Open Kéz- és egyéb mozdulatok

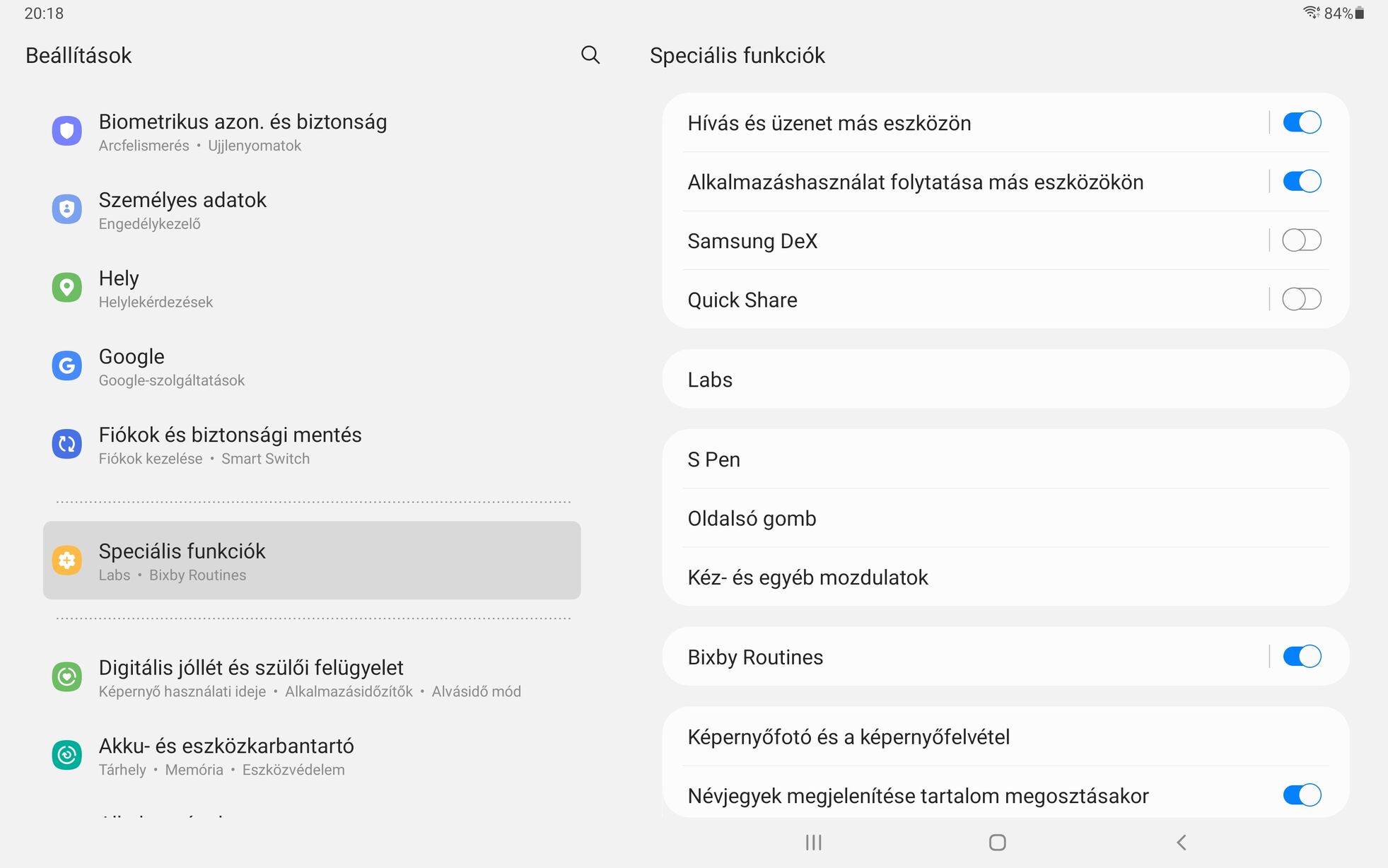click(1005, 577)
